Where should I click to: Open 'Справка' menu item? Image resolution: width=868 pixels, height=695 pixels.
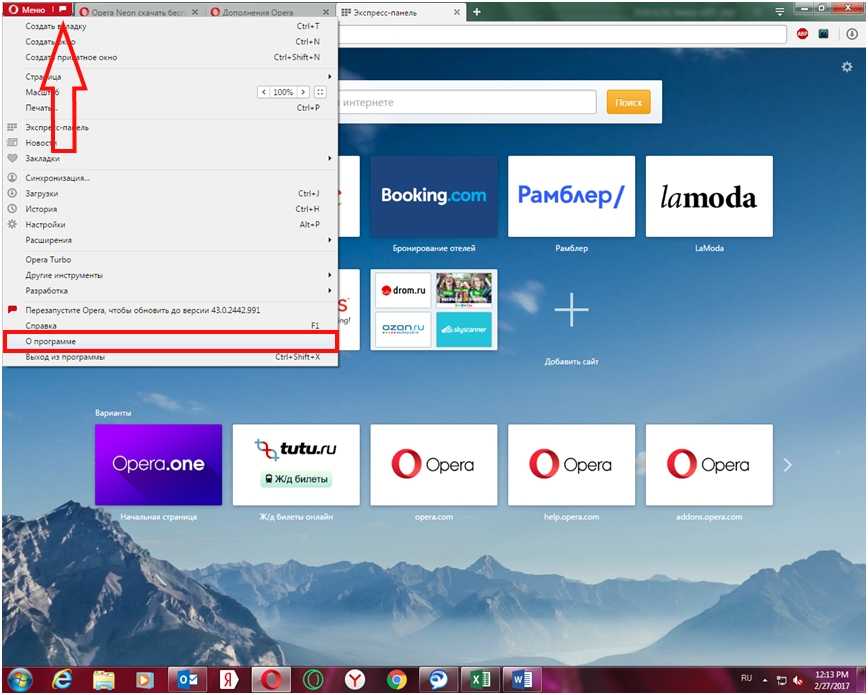pyautogui.click(x=170, y=326)
